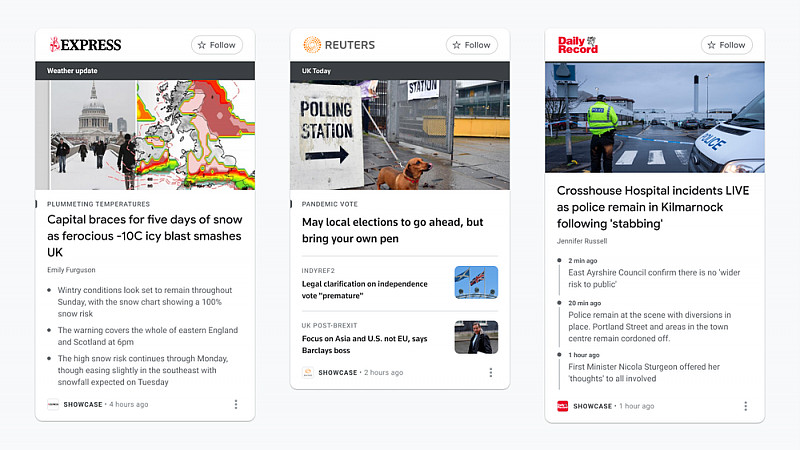Click the Barclays boss thumbnail

click(x=476, y=337)
